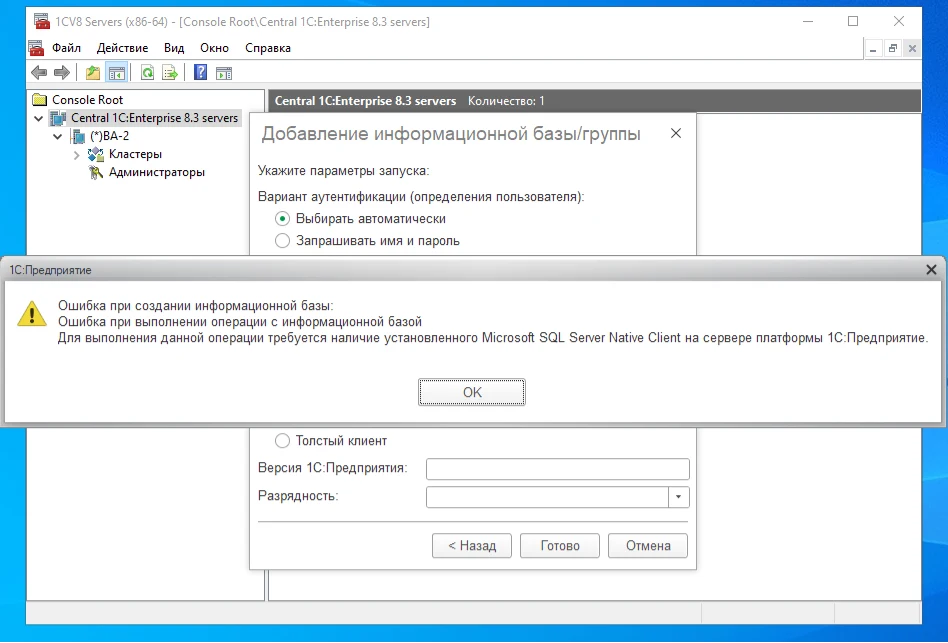
Task: Click the Console Root folder icon
Action: pyautogui.click(x=40, y=100)
